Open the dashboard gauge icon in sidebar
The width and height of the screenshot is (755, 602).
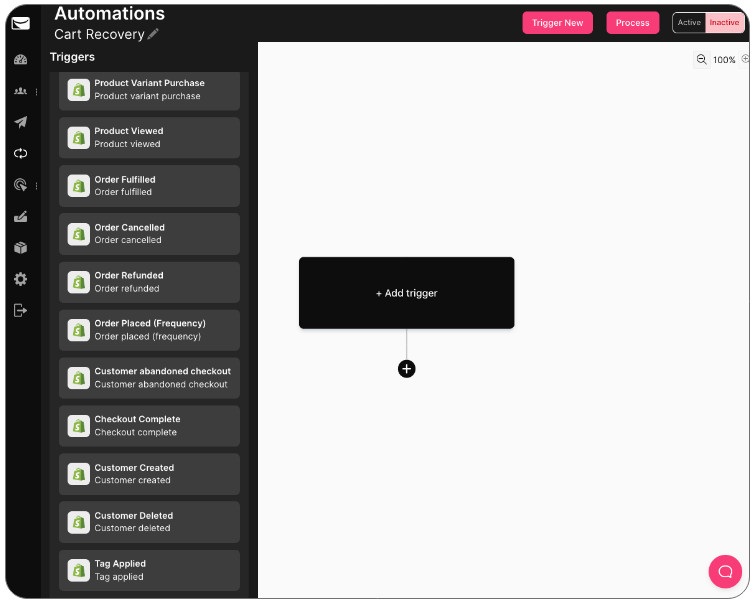click(x=20, y=60)
